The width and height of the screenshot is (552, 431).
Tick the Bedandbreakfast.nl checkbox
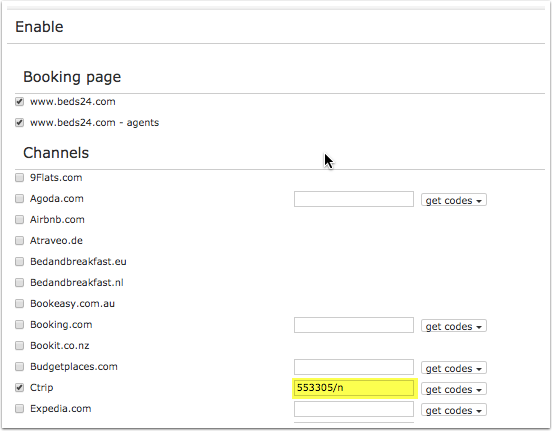coord(19,282)
